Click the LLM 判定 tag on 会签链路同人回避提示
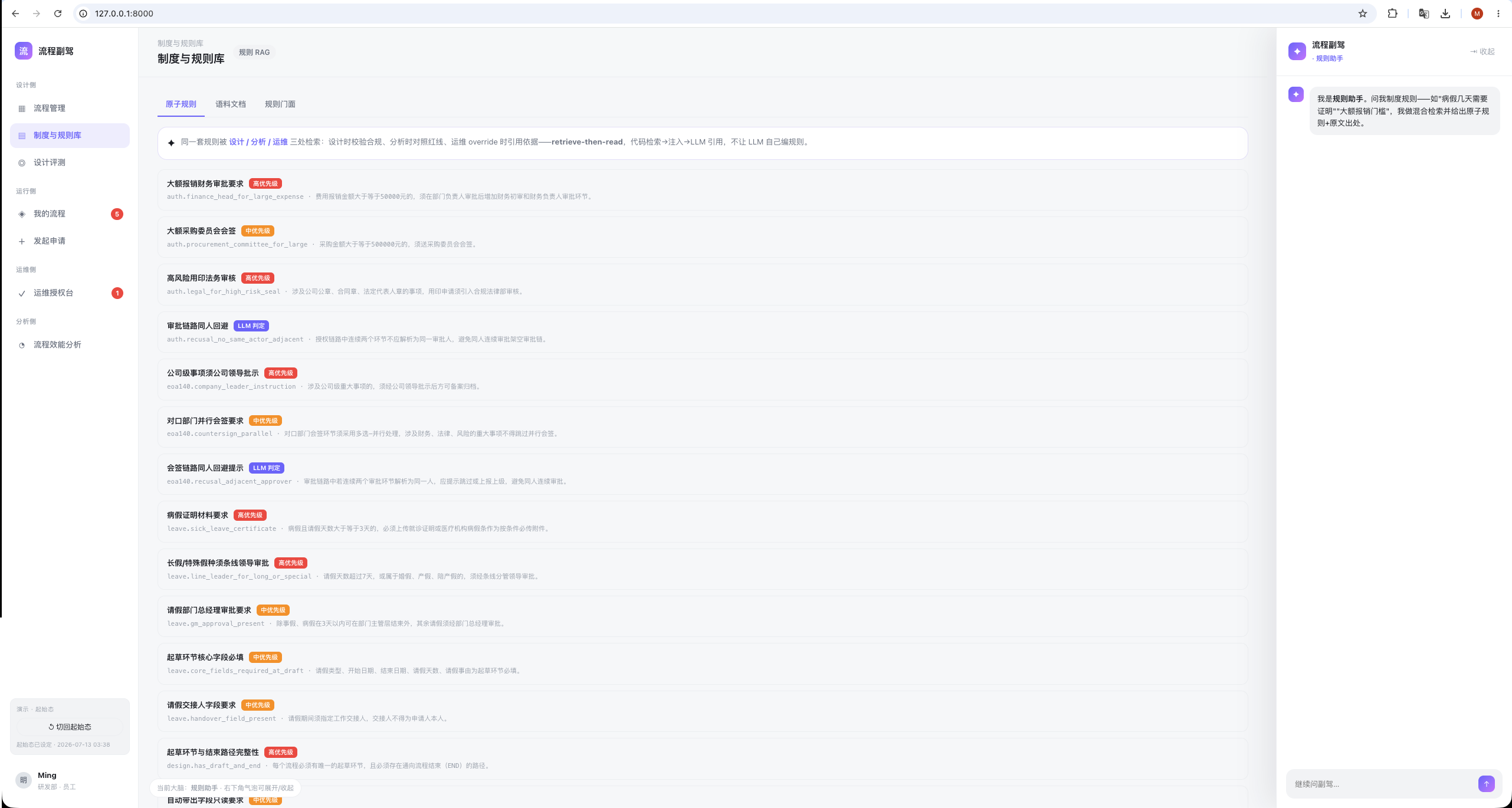 tap(267, 468)
